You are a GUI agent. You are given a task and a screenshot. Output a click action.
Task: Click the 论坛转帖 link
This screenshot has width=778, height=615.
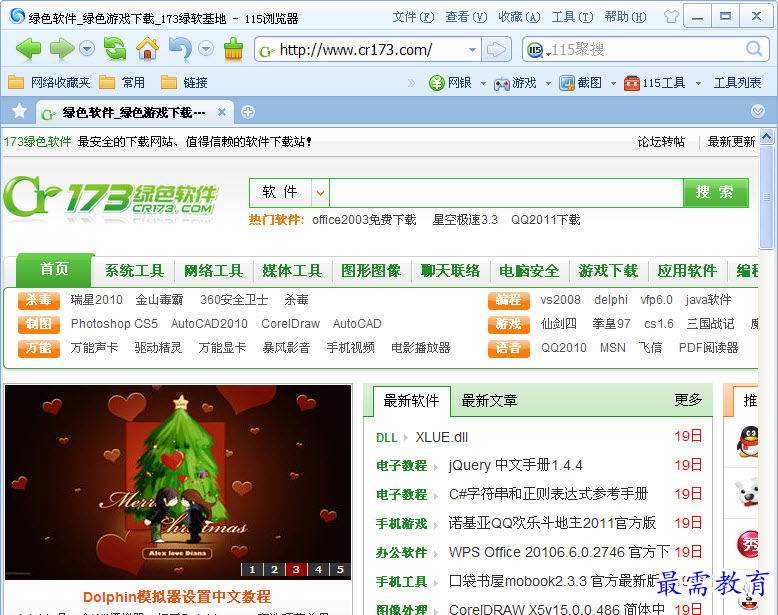tap(661, 142)
